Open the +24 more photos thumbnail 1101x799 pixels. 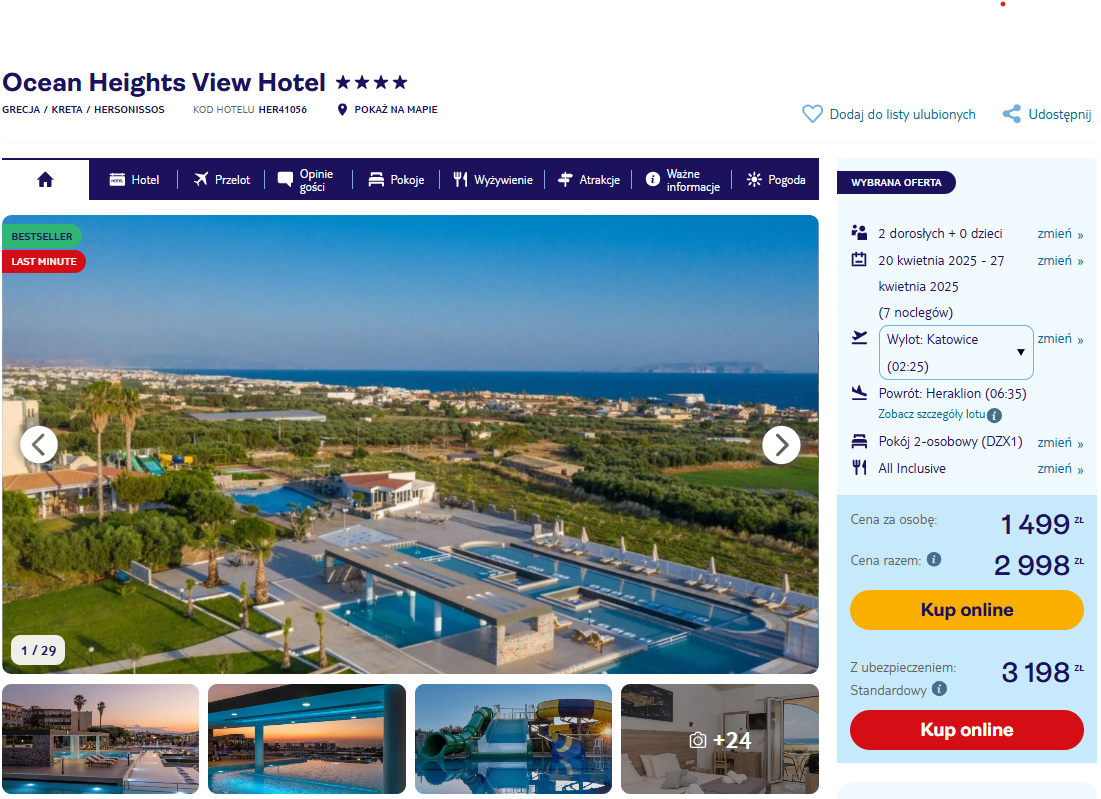720,739
